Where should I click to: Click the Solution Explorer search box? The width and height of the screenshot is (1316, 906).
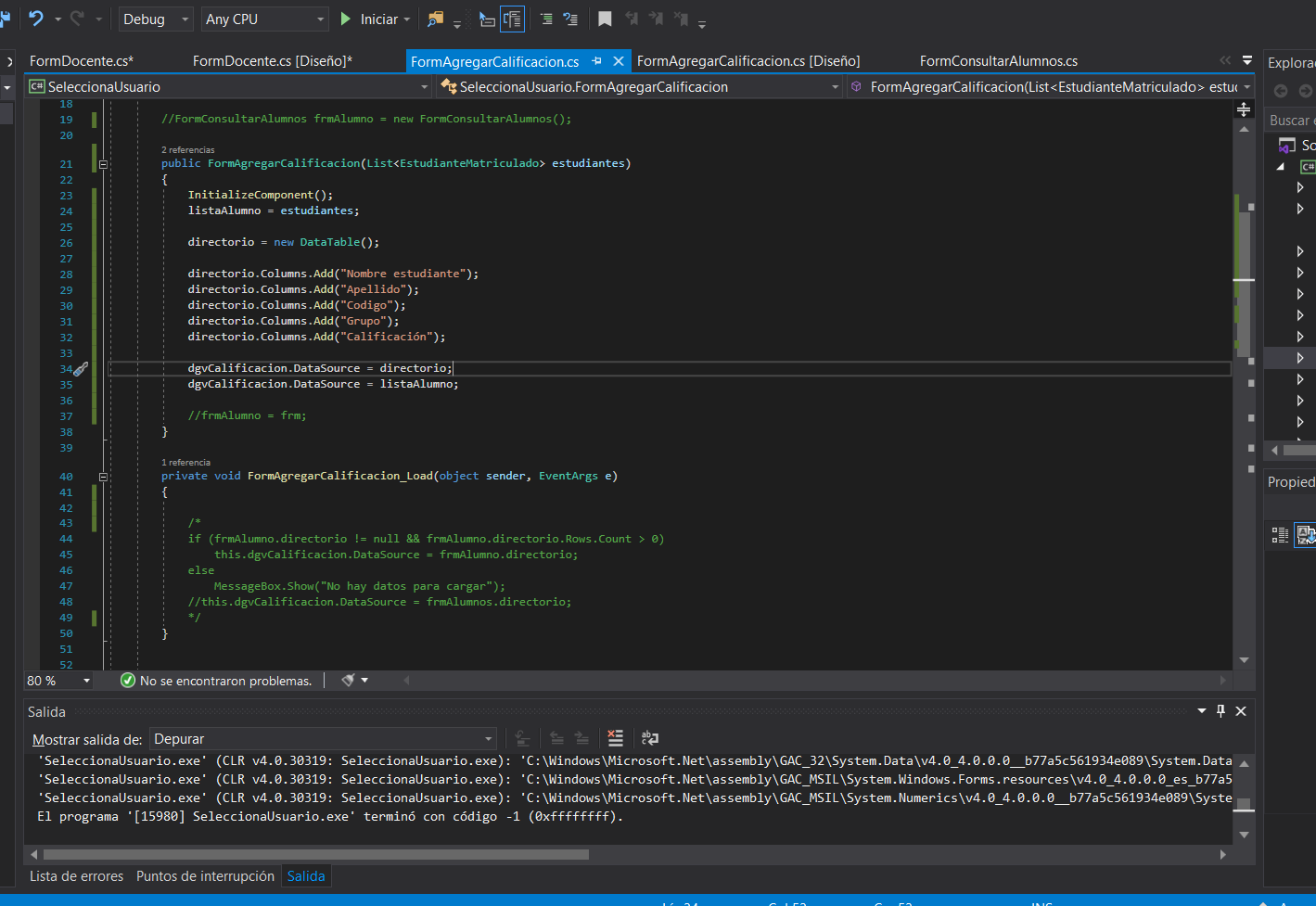tap(1291, 121)
